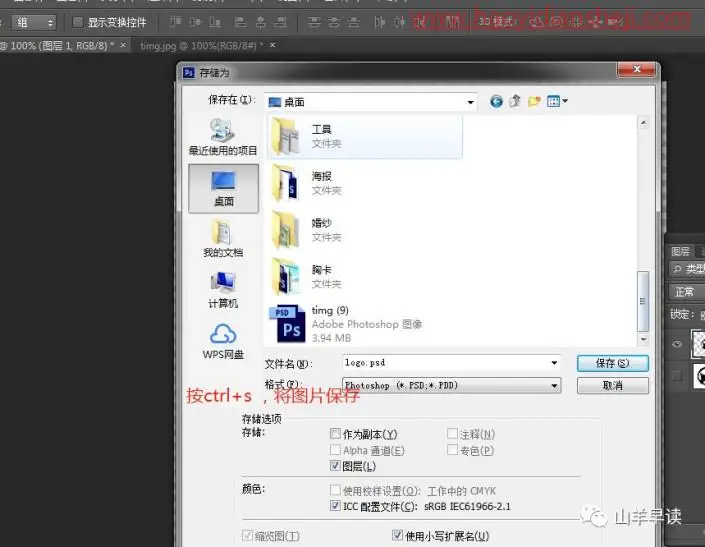The width and height of the screenshot is (705, 547).
Task: Expand the 保存在 location dropdown
Action: [x=470, y=102]
